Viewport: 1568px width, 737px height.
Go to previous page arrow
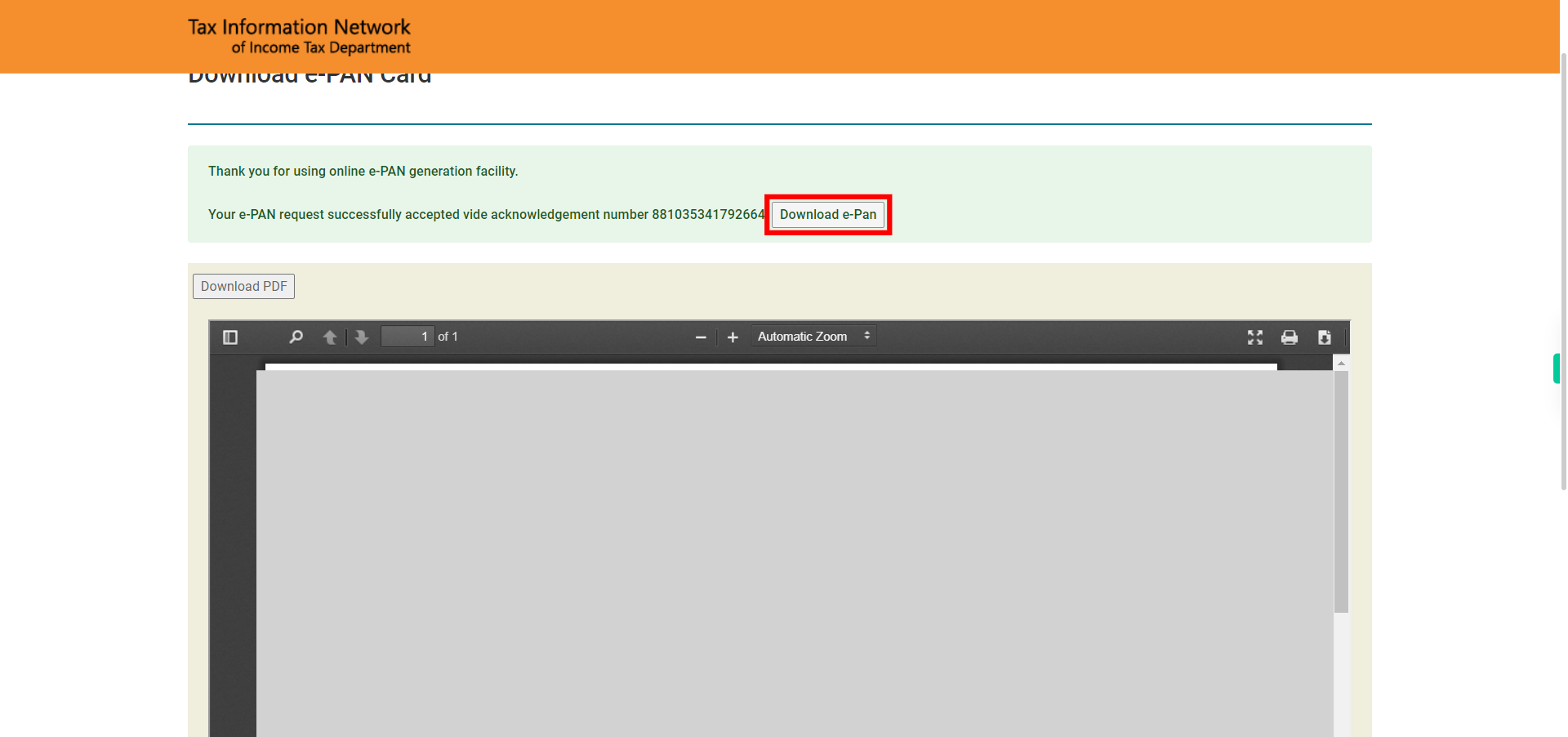click(x=330, y=337)
